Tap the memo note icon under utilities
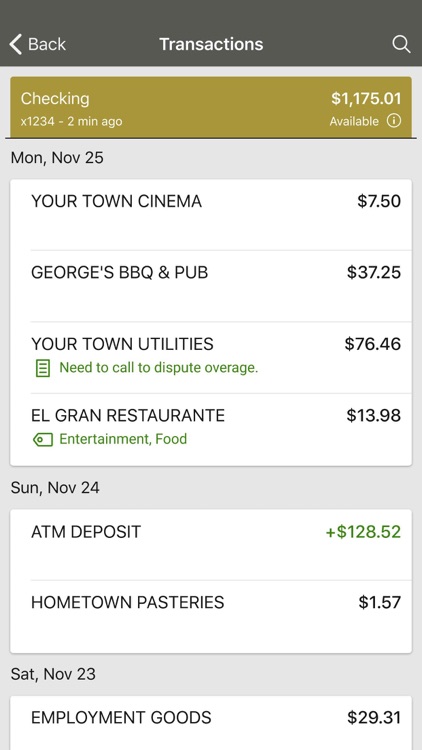 coord(43,368)
